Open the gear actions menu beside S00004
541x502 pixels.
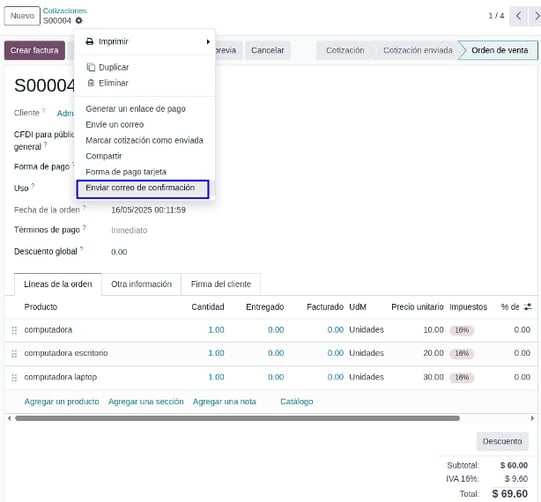click(79, 21)
